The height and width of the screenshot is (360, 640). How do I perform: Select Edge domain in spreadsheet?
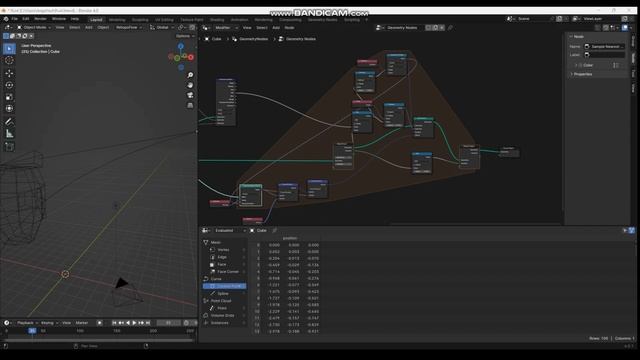click(222, 257)
